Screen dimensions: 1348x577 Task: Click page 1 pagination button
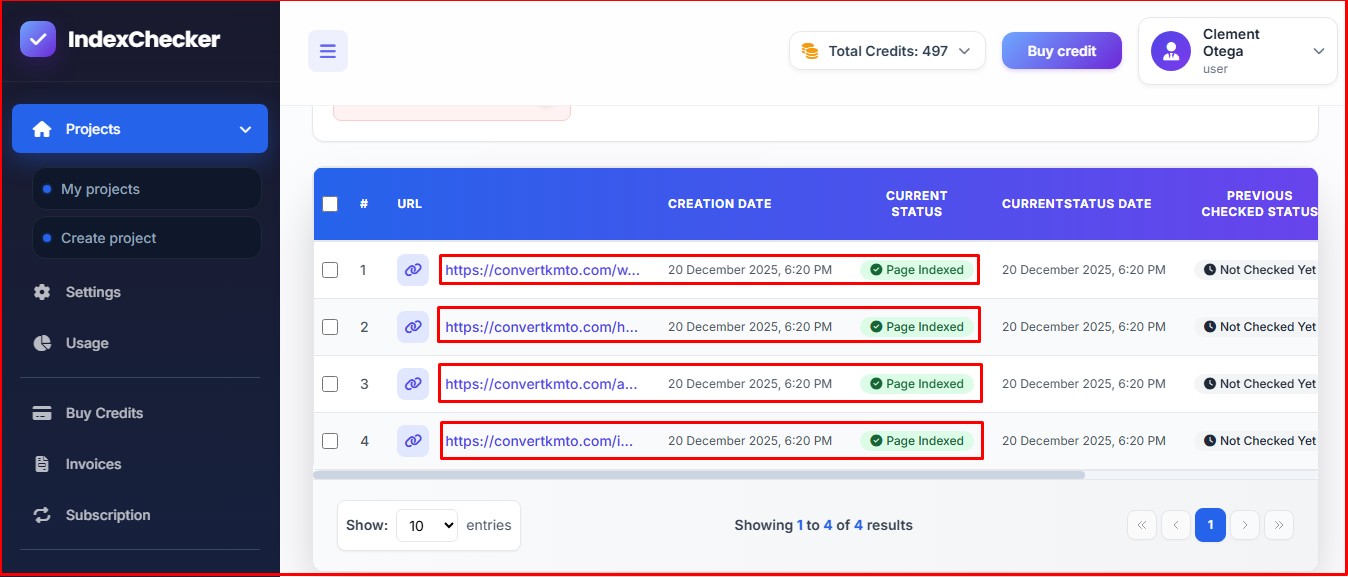[x=1210, y=525]
